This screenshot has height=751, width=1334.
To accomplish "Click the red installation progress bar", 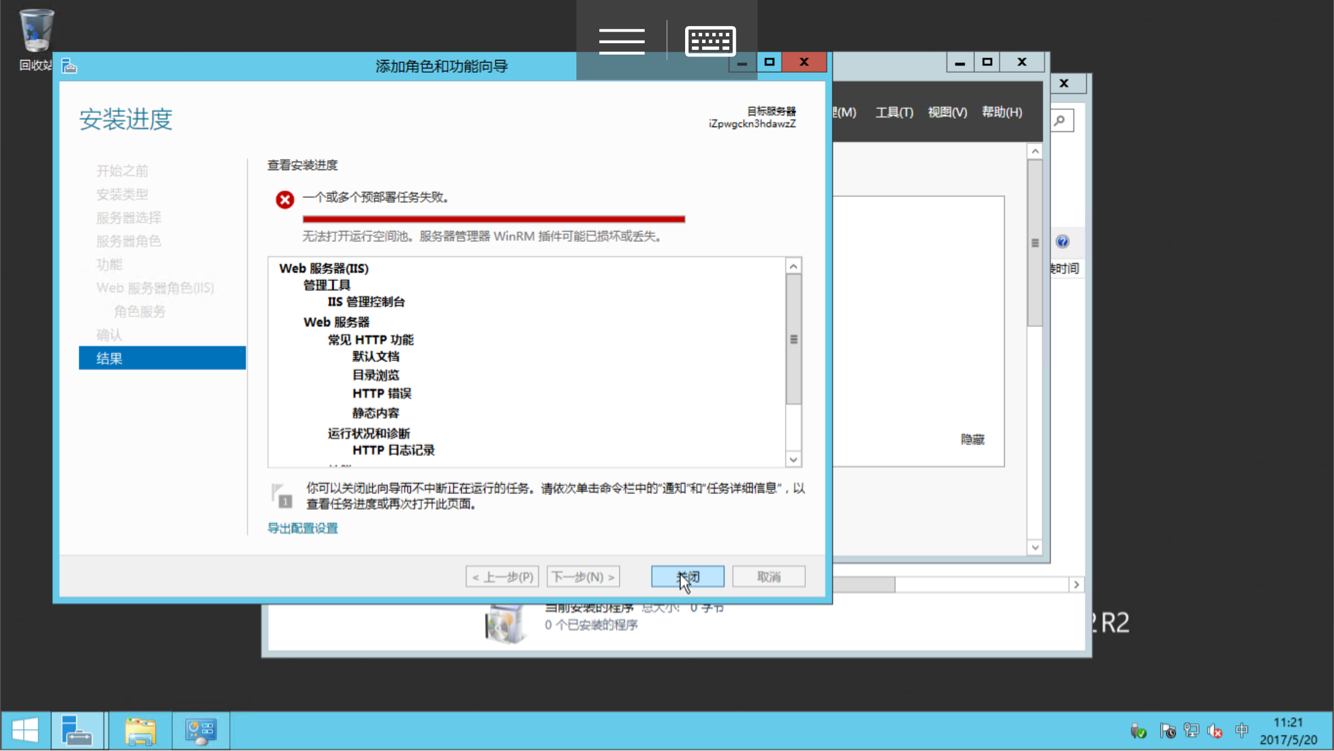I will coord(494,219).
